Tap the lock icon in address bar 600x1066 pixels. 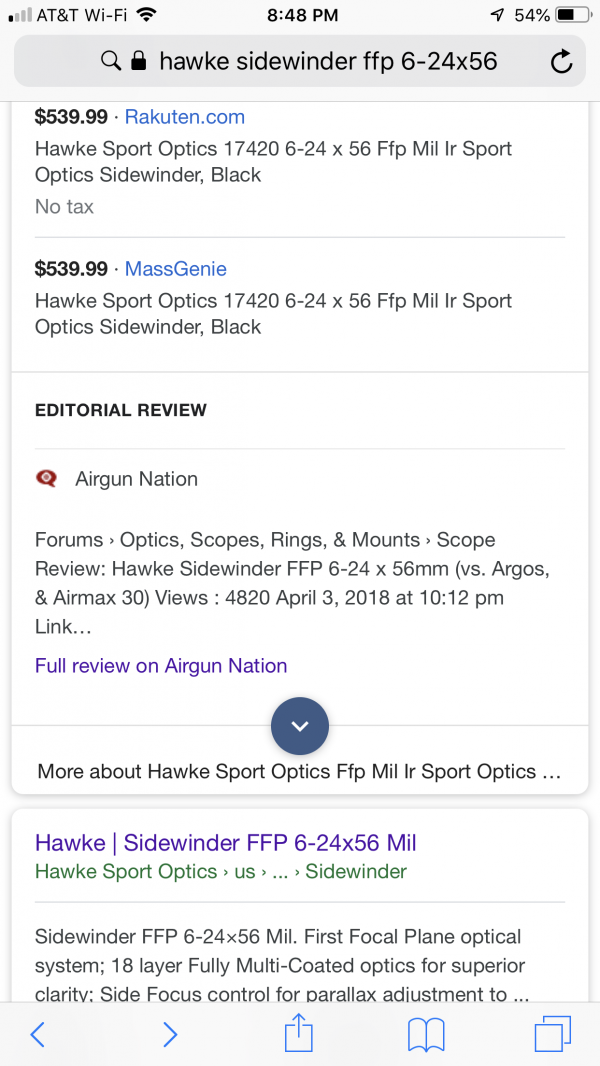(138, 62)
